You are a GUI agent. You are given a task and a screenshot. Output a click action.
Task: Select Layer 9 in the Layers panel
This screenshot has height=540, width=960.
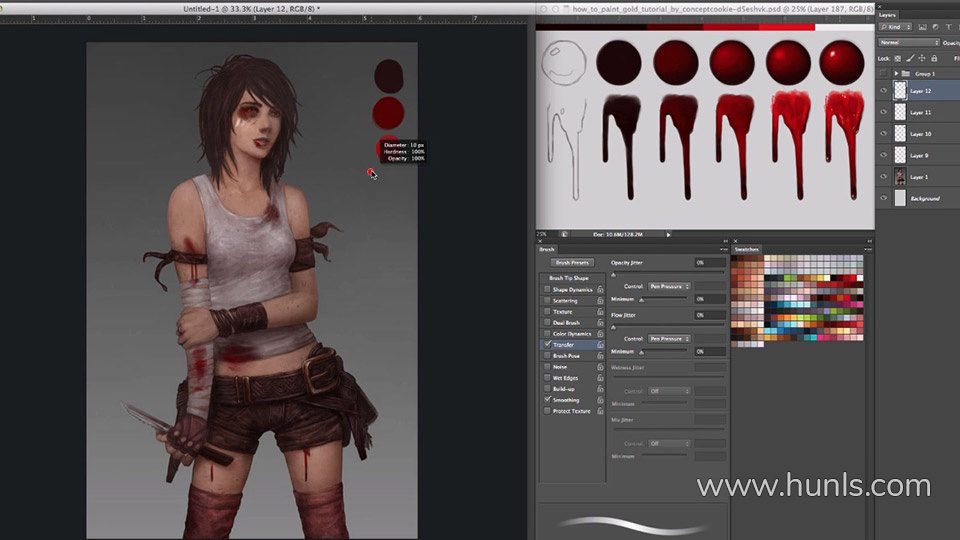[x=918, y=155]
